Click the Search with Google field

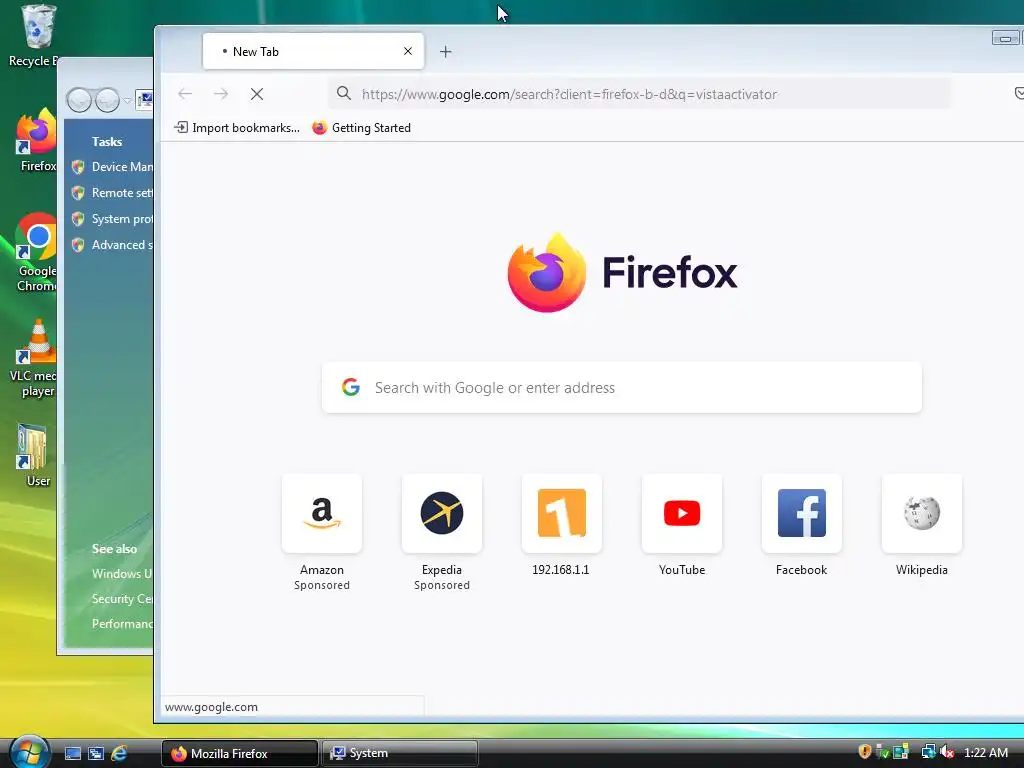622,387
